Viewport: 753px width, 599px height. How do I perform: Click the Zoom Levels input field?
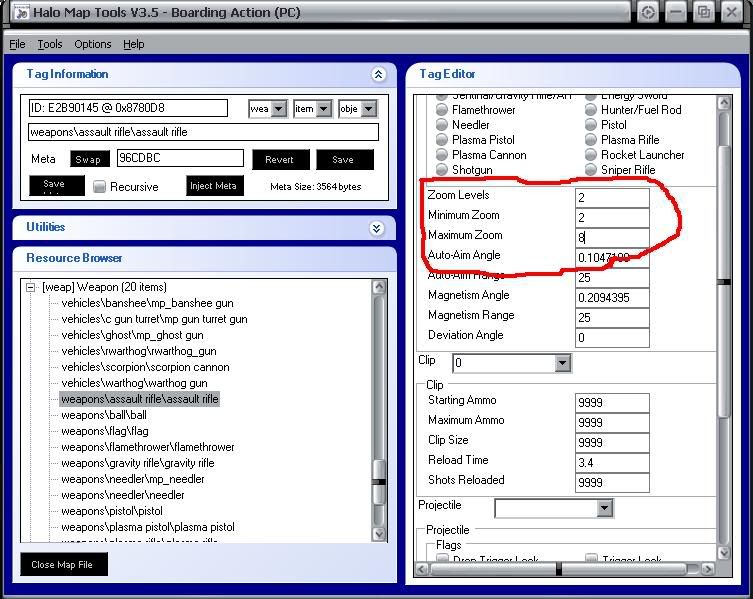[612, 197]
